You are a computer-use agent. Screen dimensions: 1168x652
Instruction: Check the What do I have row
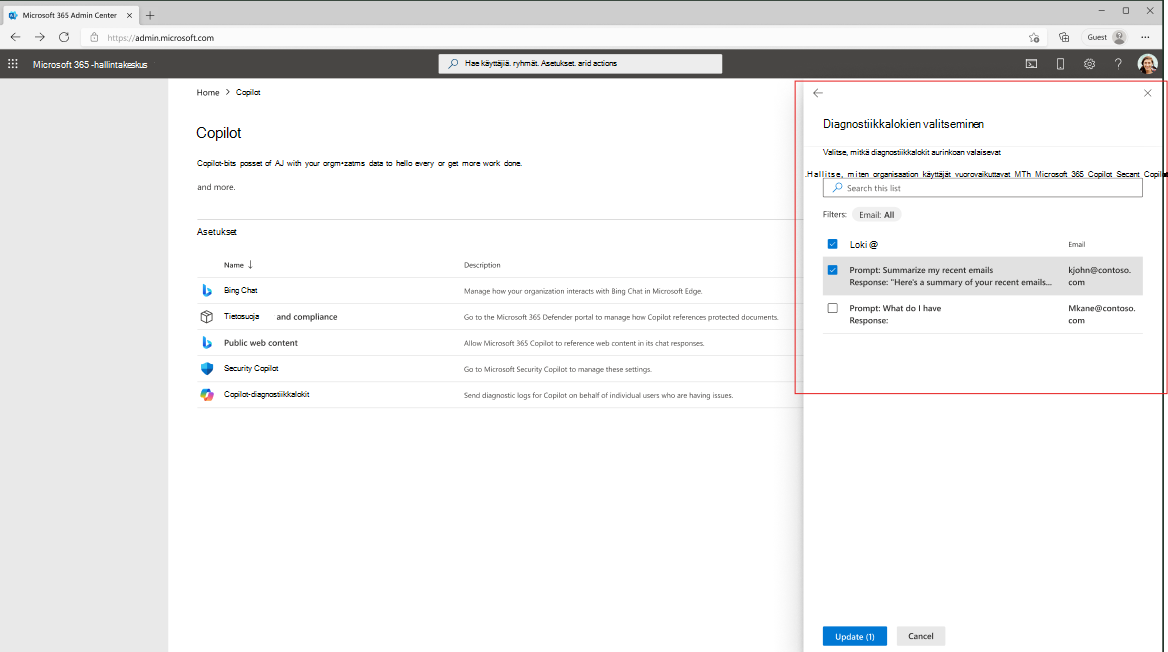click(x=832, y=308)
